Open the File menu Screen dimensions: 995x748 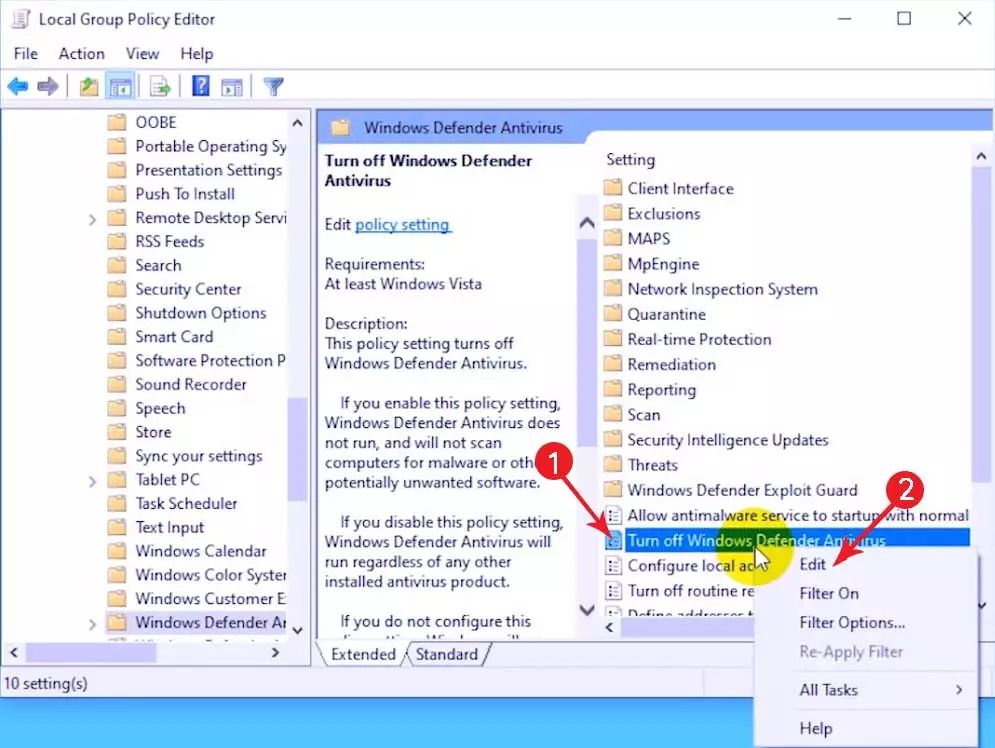click(x=25, y=54)
